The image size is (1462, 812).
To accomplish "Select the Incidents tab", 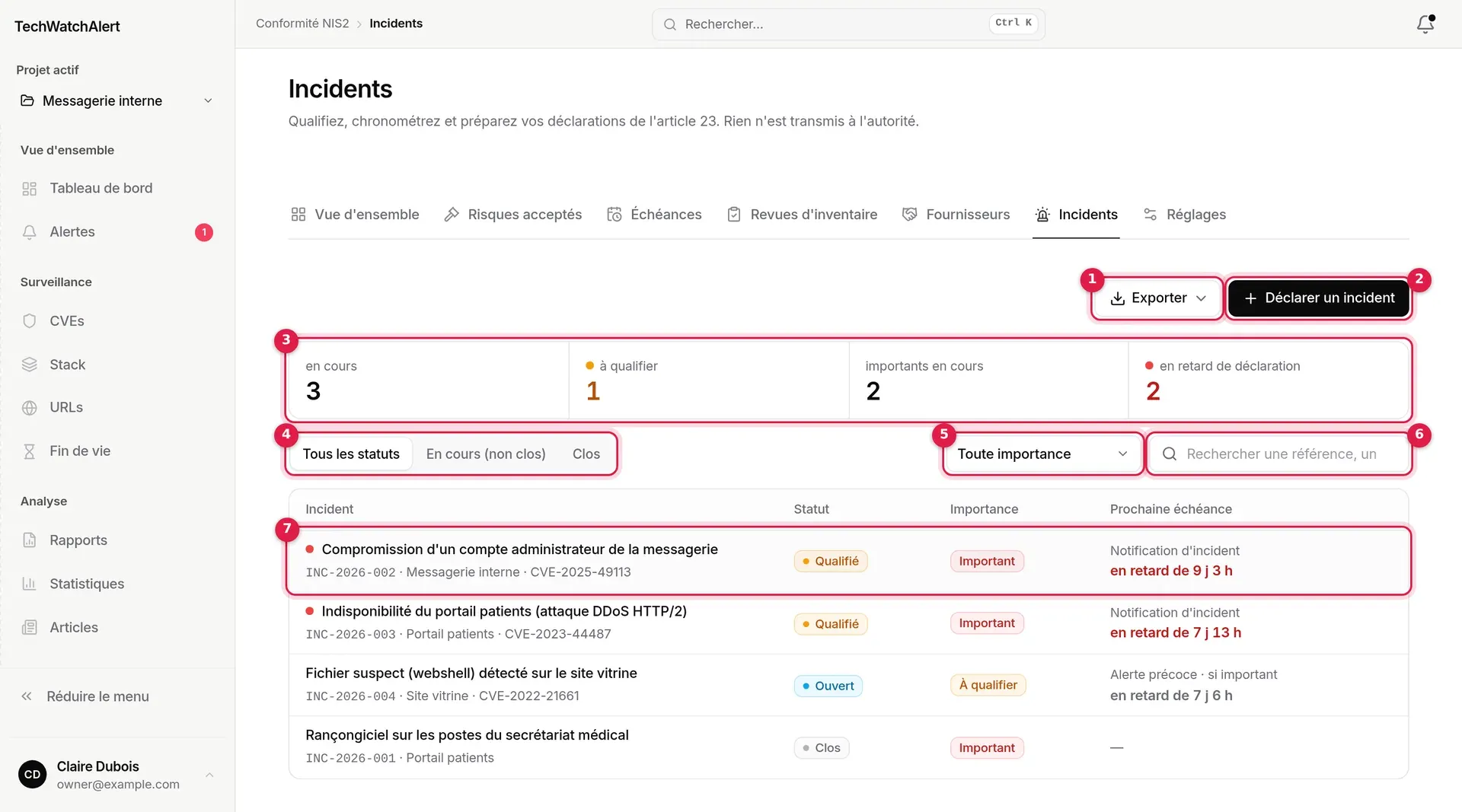I will click(1076, 215).
